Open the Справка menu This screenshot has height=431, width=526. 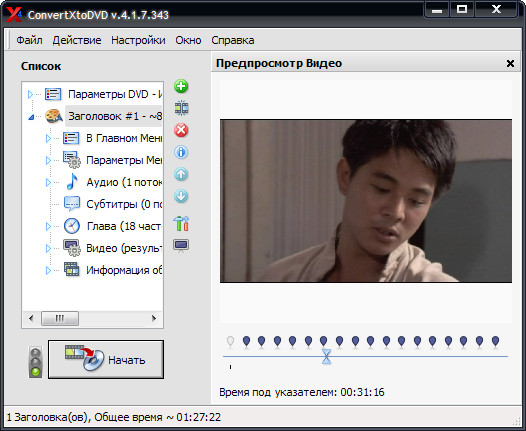[233, 40]
